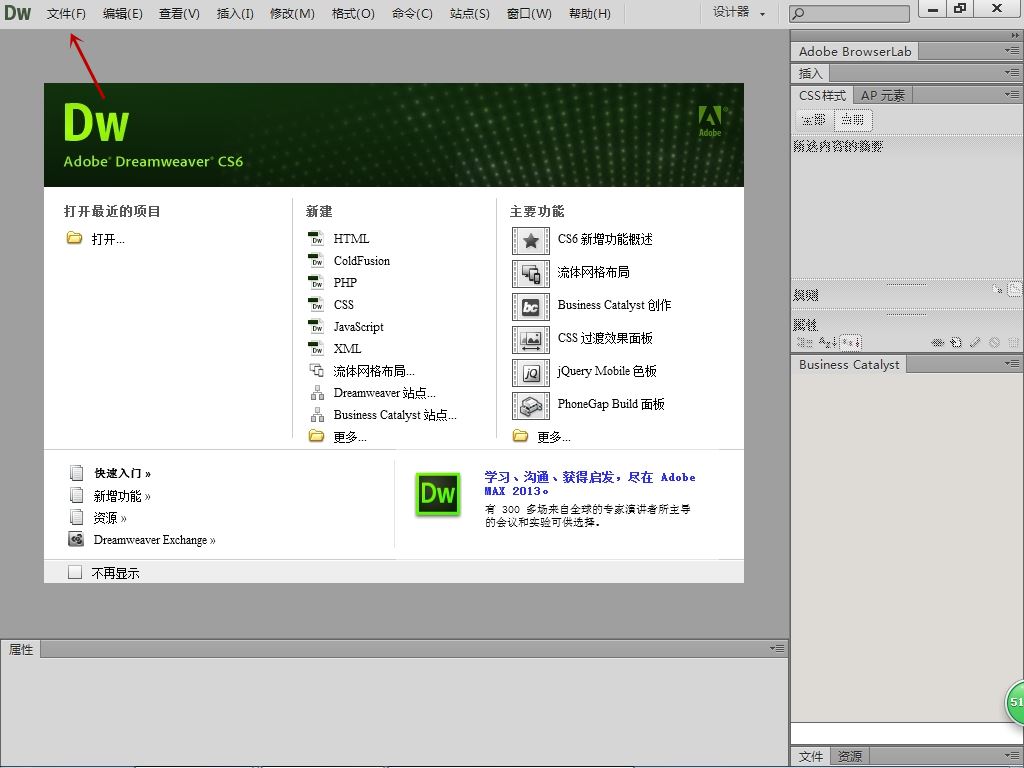Show only set properties in CSS panel
Image resolution: width=1024 pixels, height=768 pixels.
coord(850,342)
